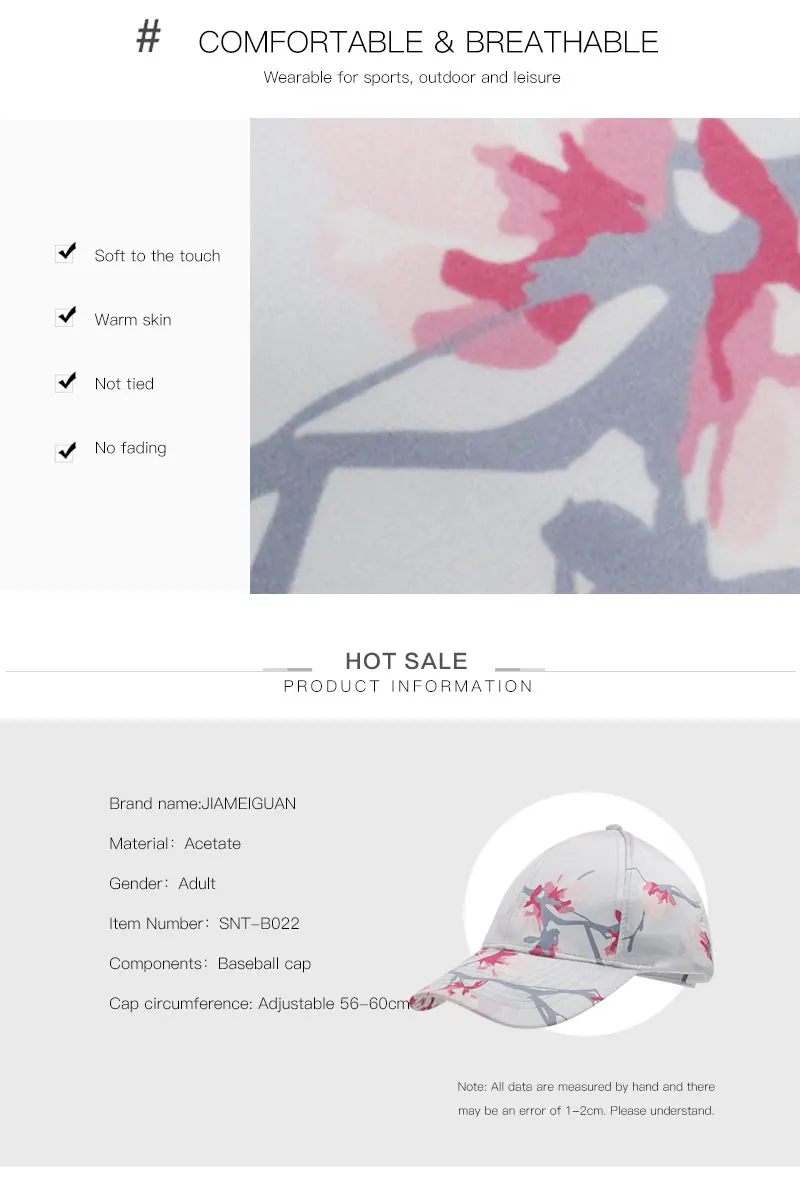
Task: Click the Material: Acetate line
Action: (175, 843)
